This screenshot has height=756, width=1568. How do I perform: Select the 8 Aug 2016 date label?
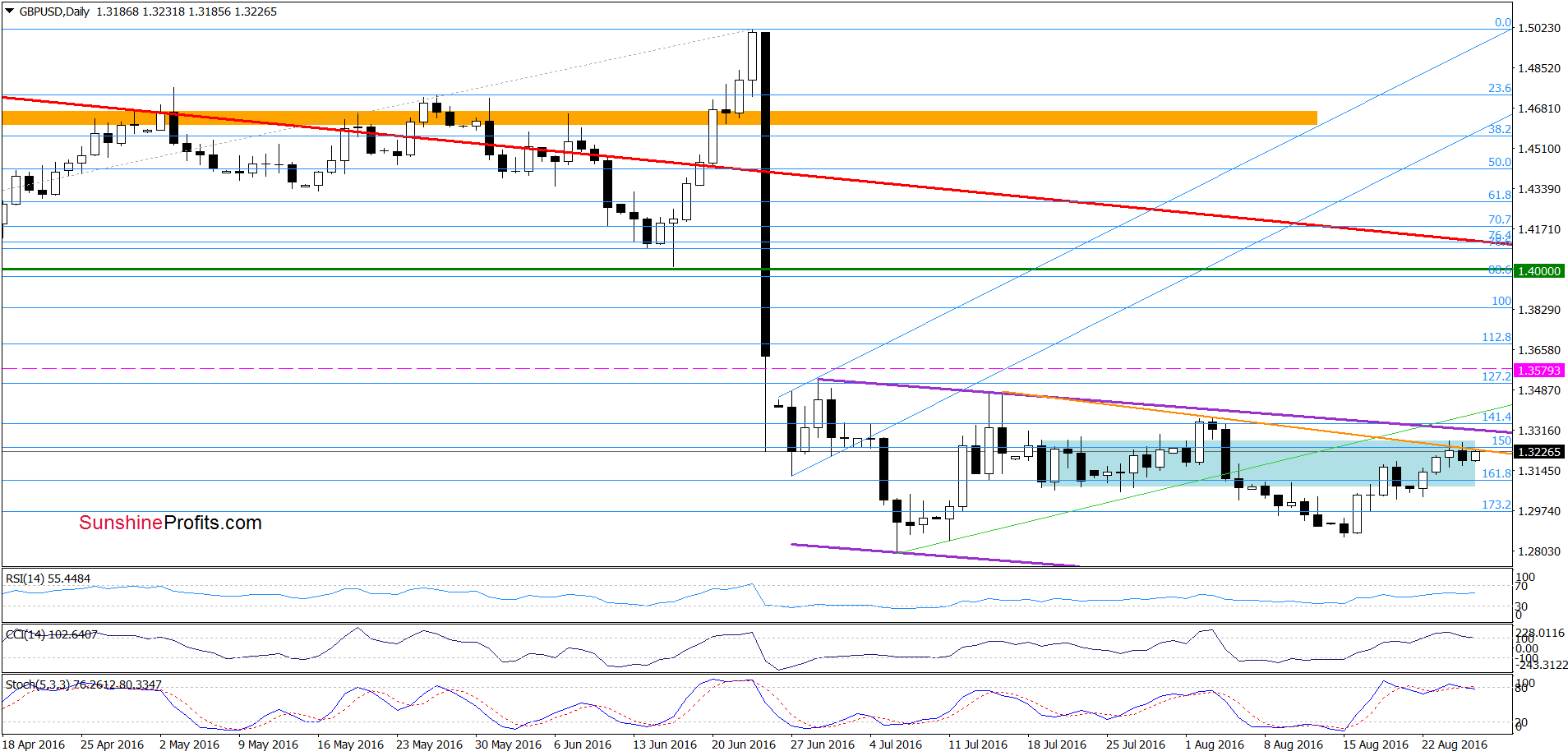click(x=1294, y=744)
